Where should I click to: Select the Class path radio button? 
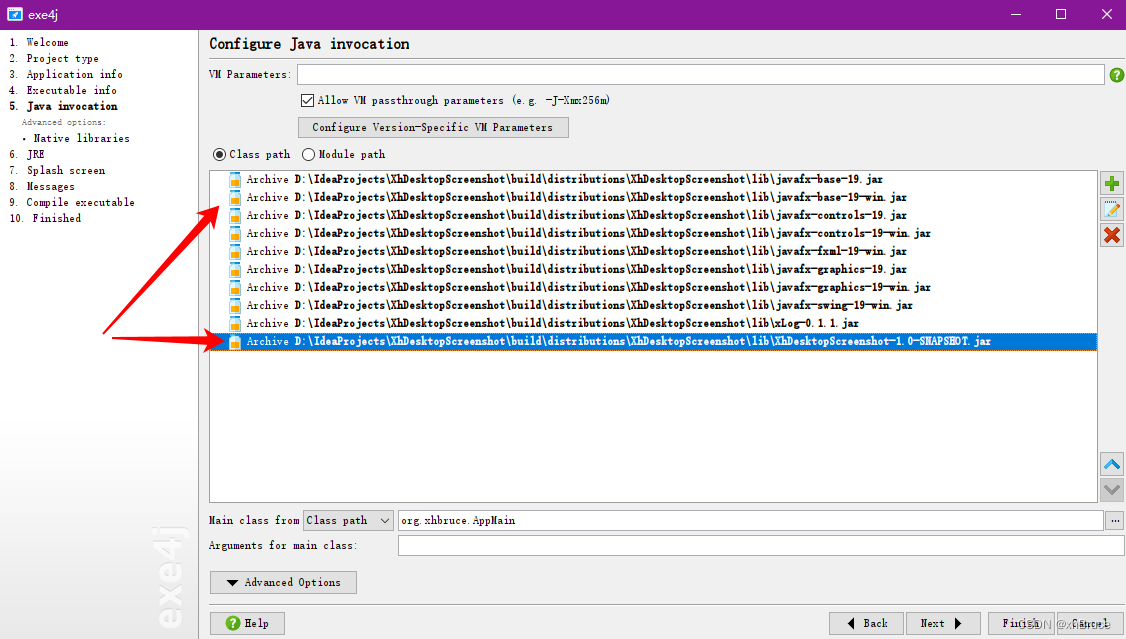pos(218,154)
